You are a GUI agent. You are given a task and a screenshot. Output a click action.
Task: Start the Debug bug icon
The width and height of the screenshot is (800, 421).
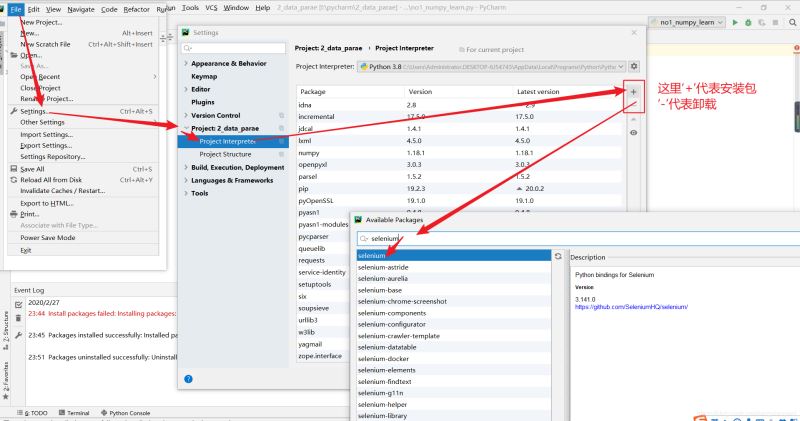coord(748,21)
